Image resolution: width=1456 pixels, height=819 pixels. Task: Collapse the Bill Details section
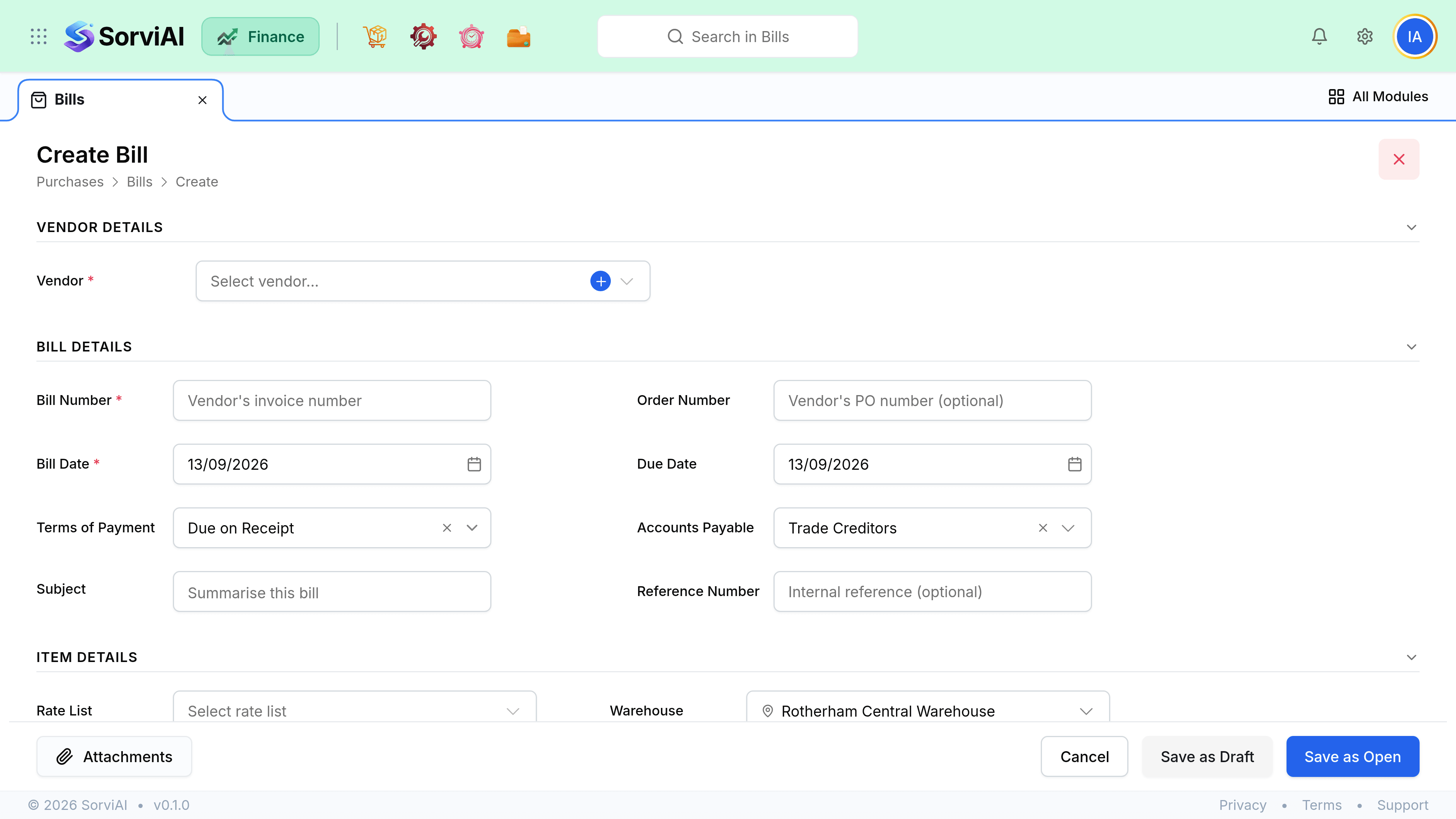[1411, 347]
